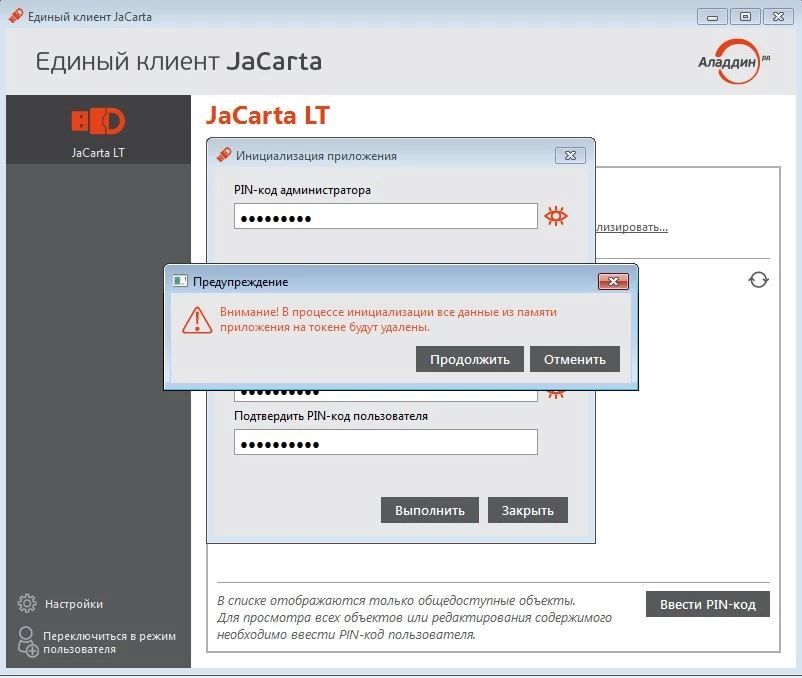Click the Предупреждение title bar icon
Viewport: 802px width, 678px height.
click(180, 281)
